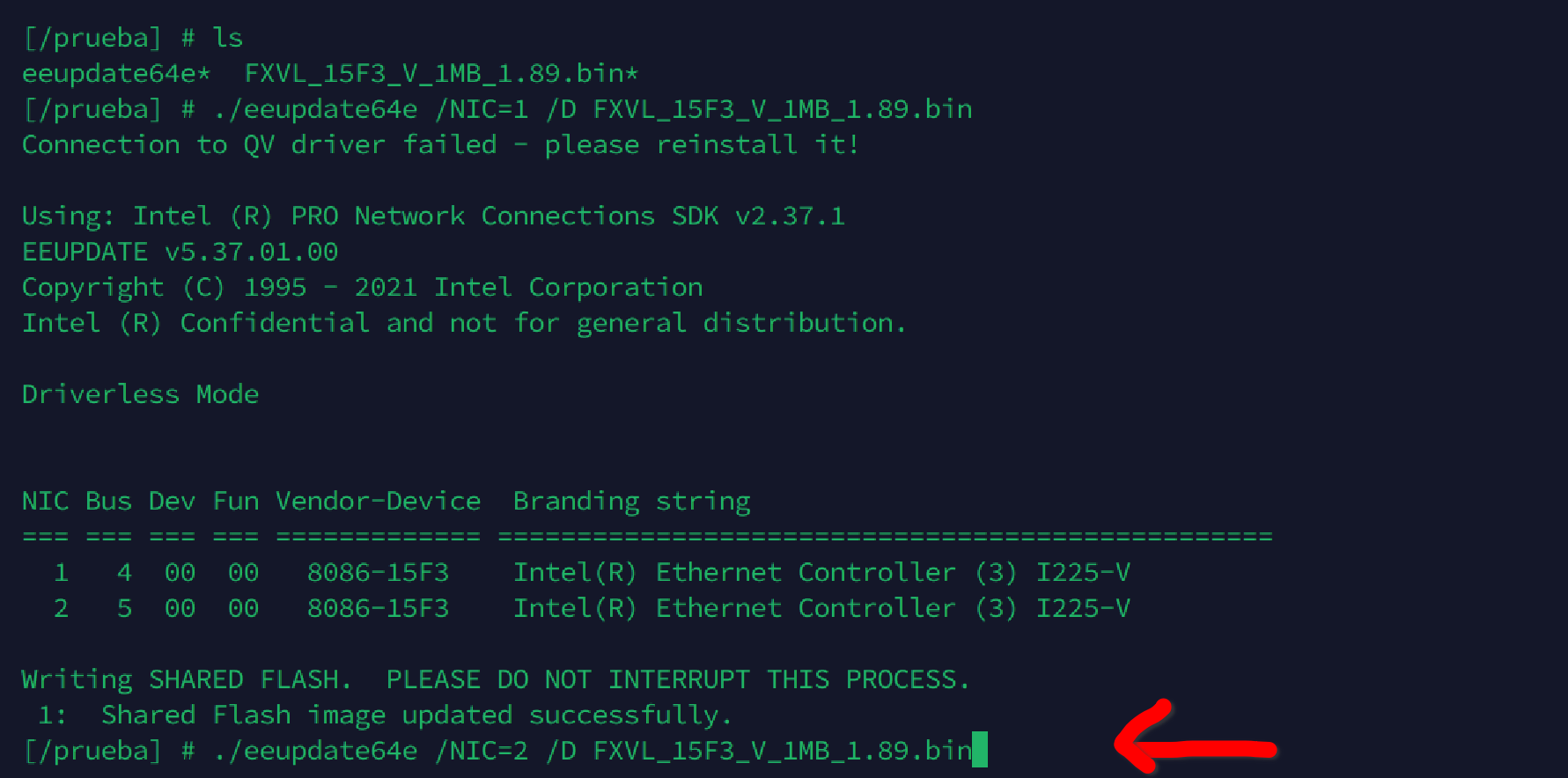Select FXVL_15F3_V_1MB_1.89.bin* in ls output

[441, 74]
